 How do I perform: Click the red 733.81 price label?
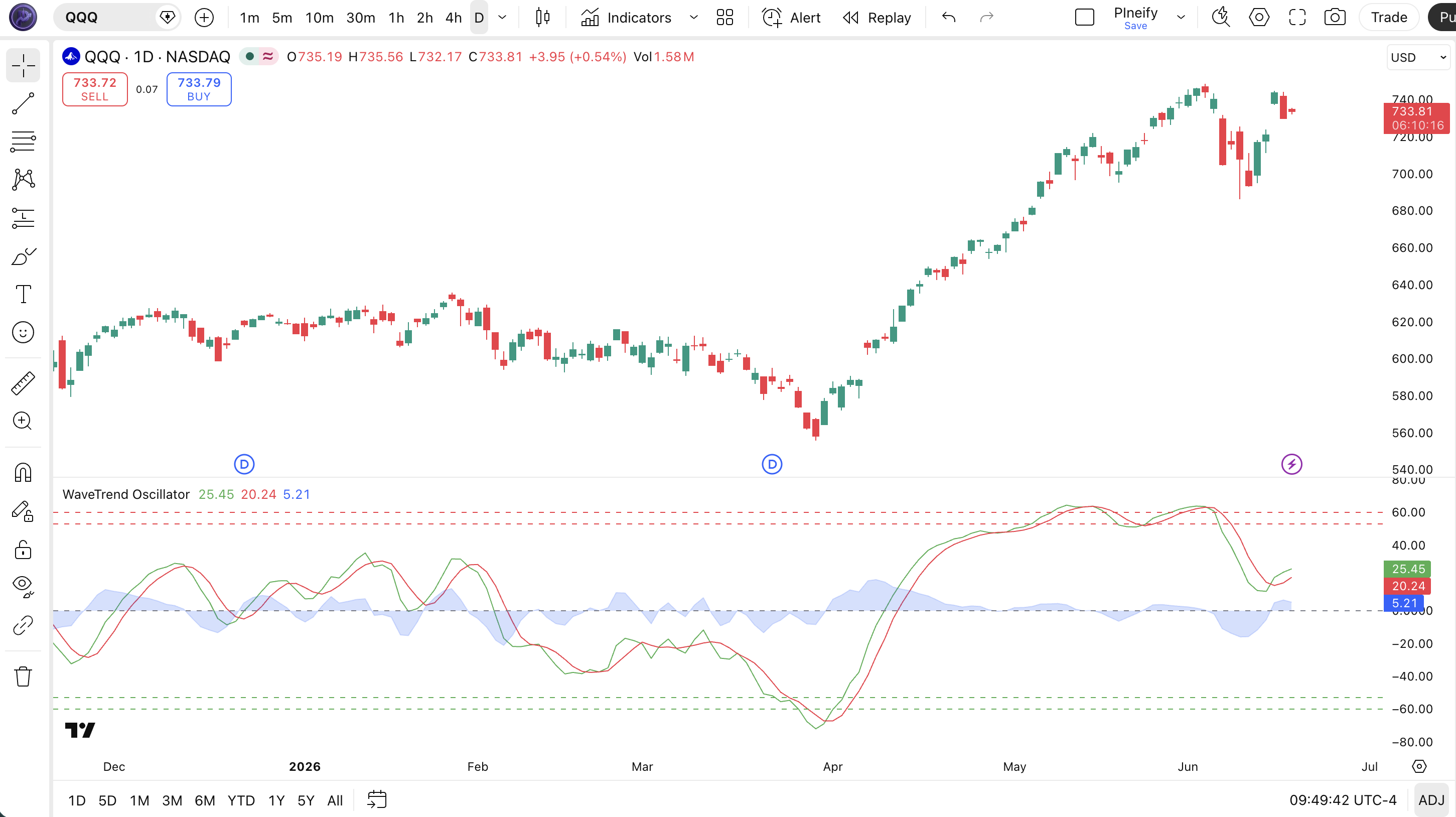coord(1417,118)
